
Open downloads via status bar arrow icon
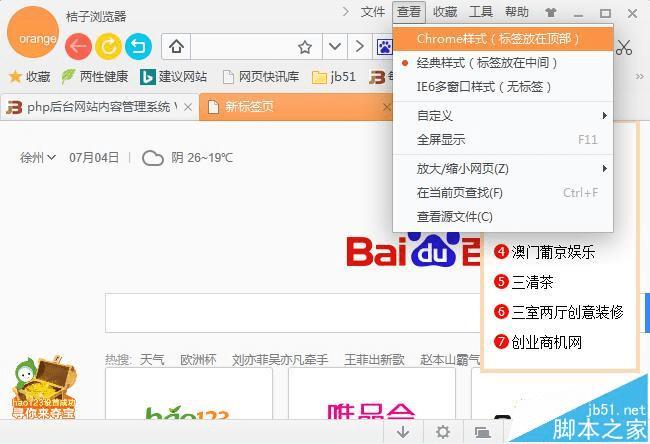403,432
